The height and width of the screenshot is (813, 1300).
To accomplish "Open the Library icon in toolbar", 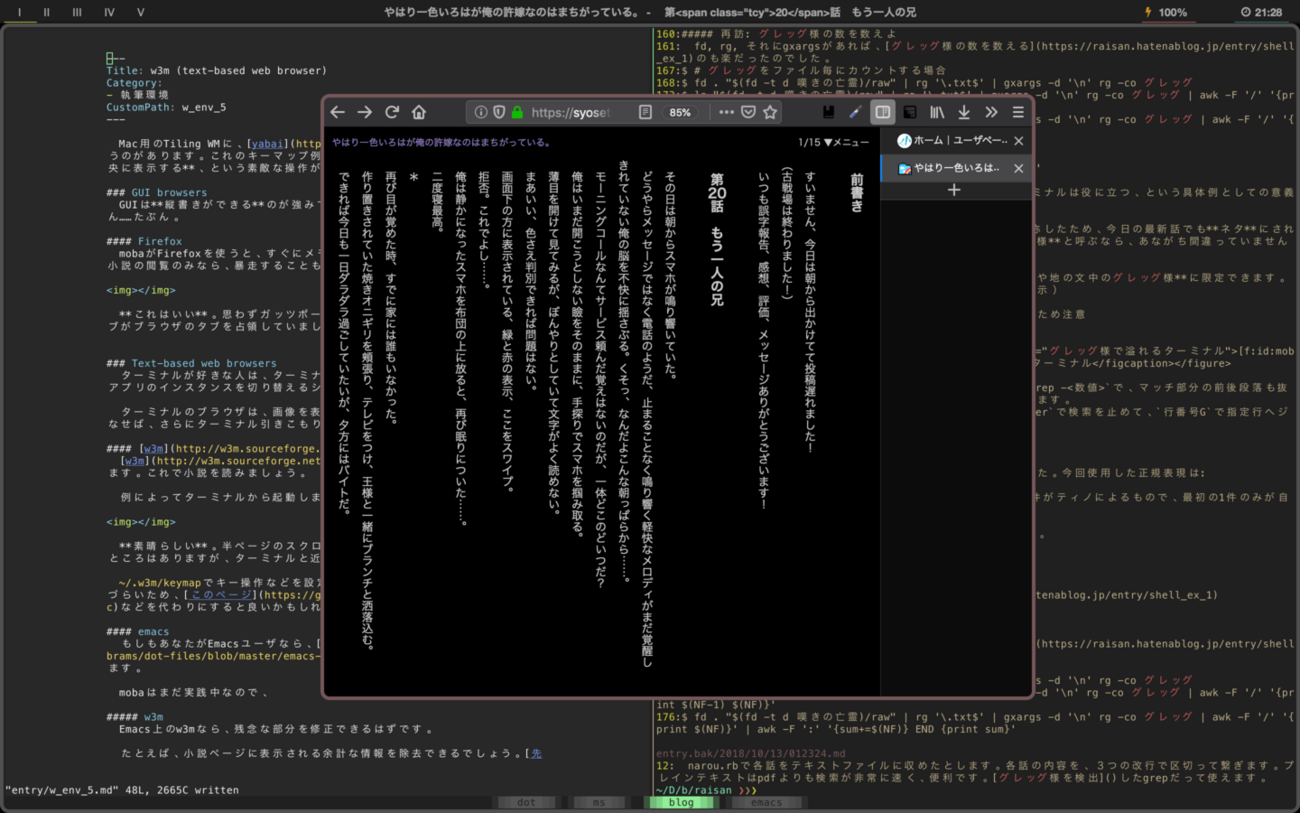I will pos(937,113).
